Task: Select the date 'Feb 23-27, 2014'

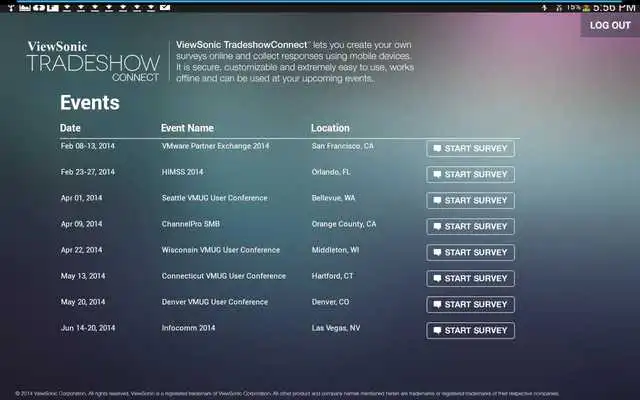Action: 88,172
